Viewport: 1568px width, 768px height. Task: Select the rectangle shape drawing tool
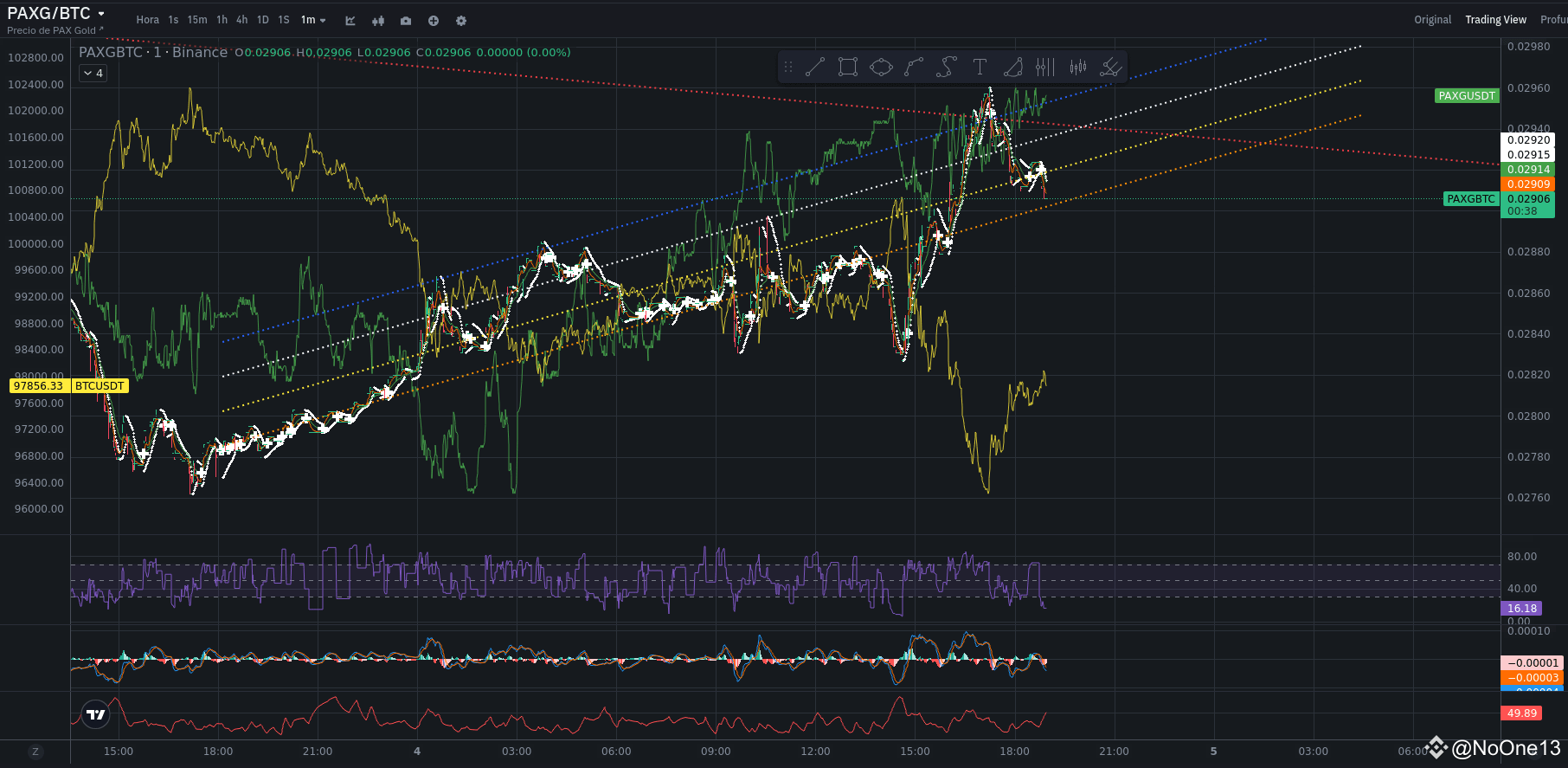(x=848, y=67)
